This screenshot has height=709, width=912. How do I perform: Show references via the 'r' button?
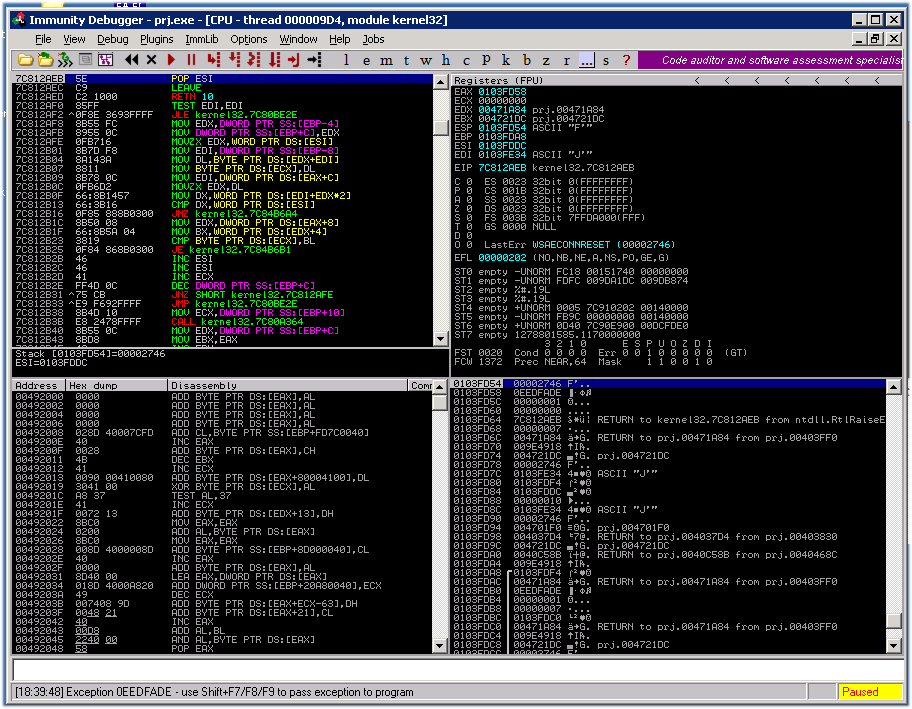pyautogui.click(x=567, y=60)
